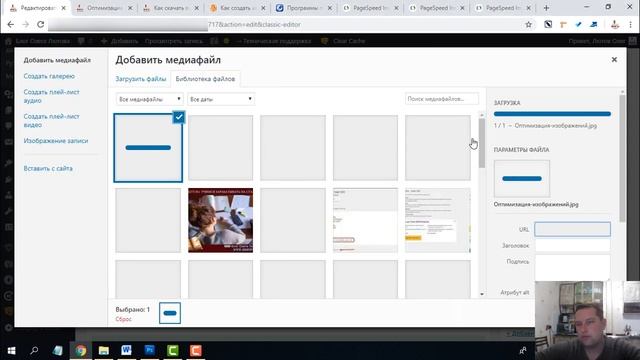Close the Программы browser tab
This screenshot has height=360, width=640.
point(329,8)
